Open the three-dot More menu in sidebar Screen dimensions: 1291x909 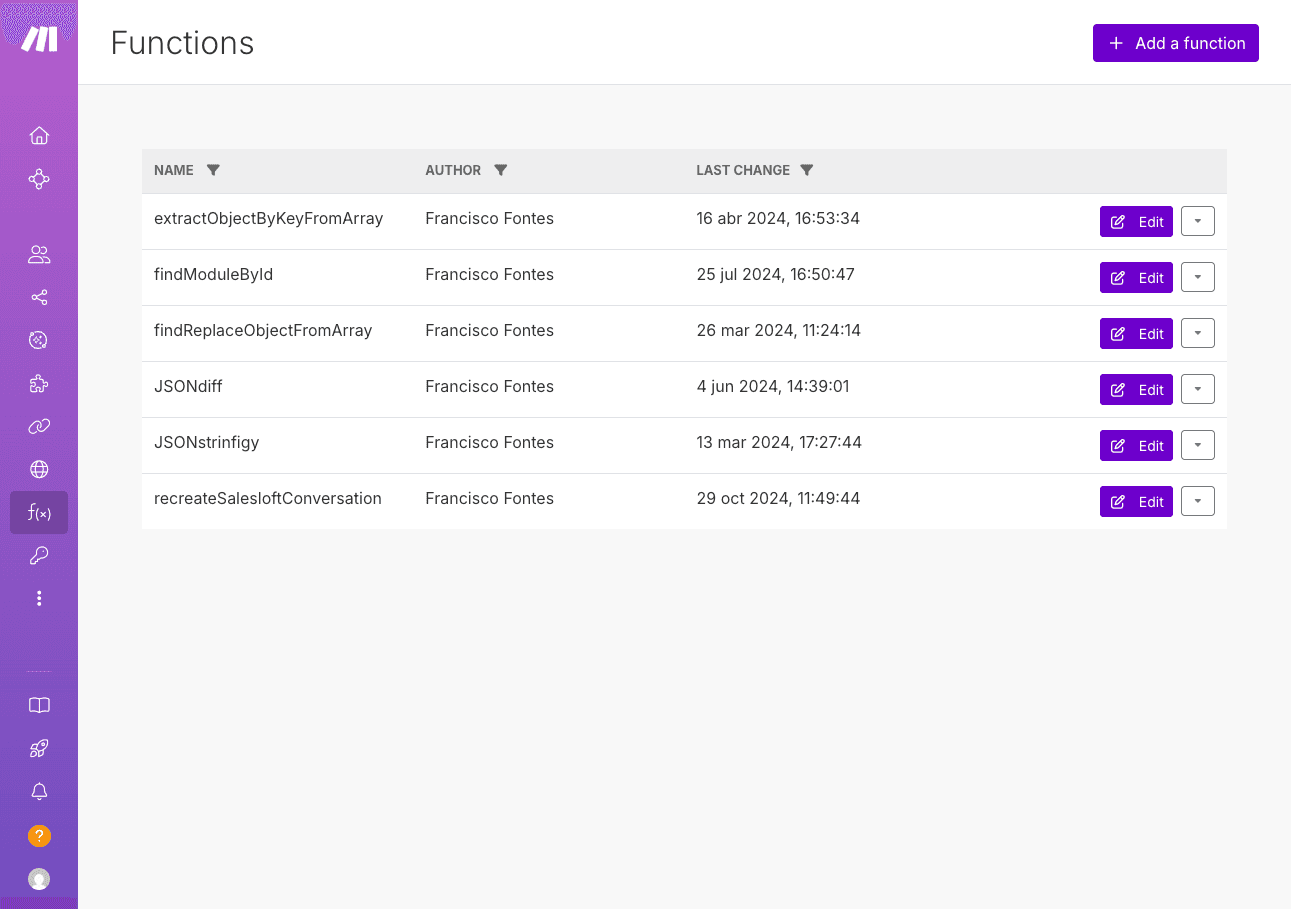tap(39, 599)
